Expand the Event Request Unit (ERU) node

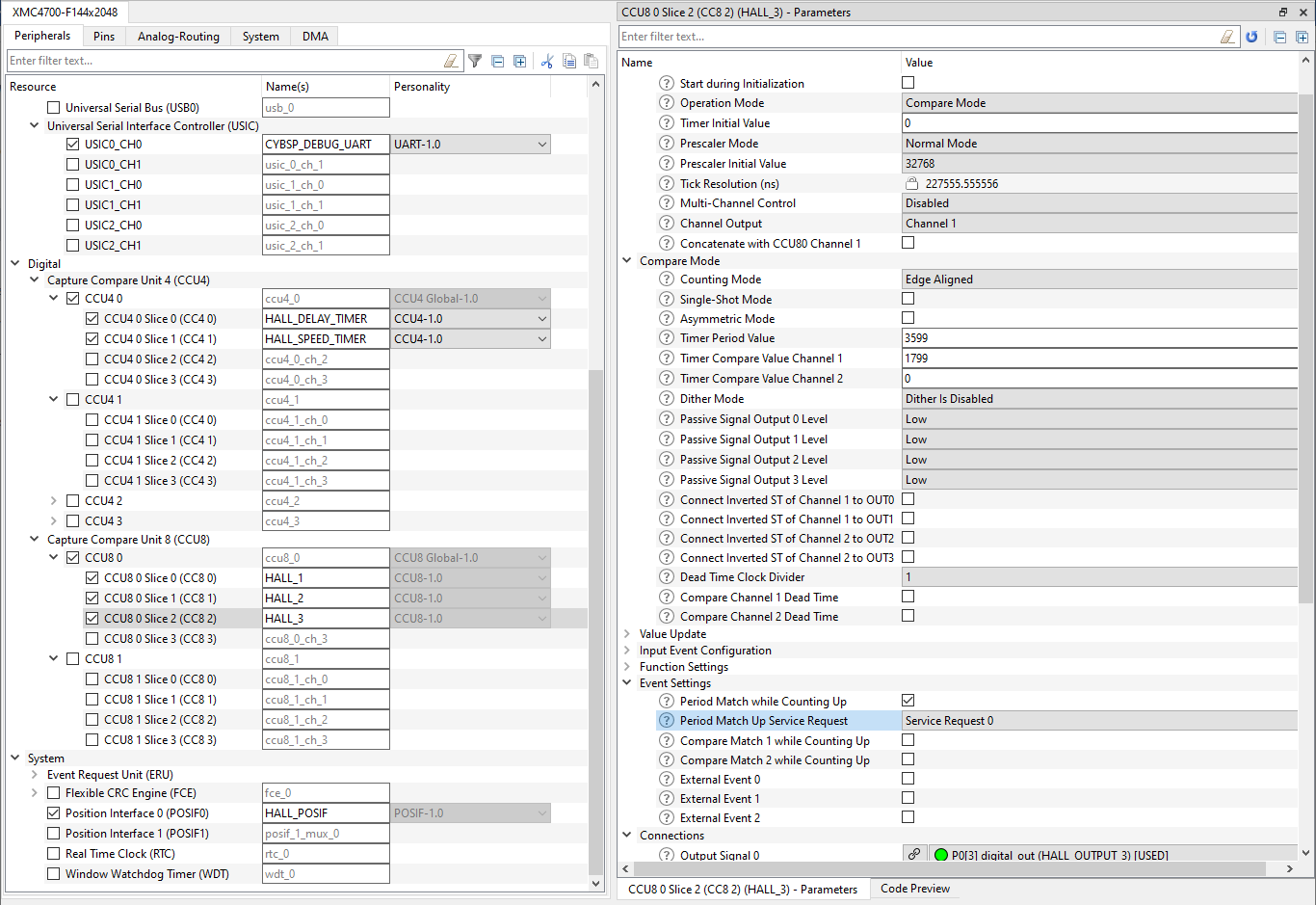(x=35, y=775)
